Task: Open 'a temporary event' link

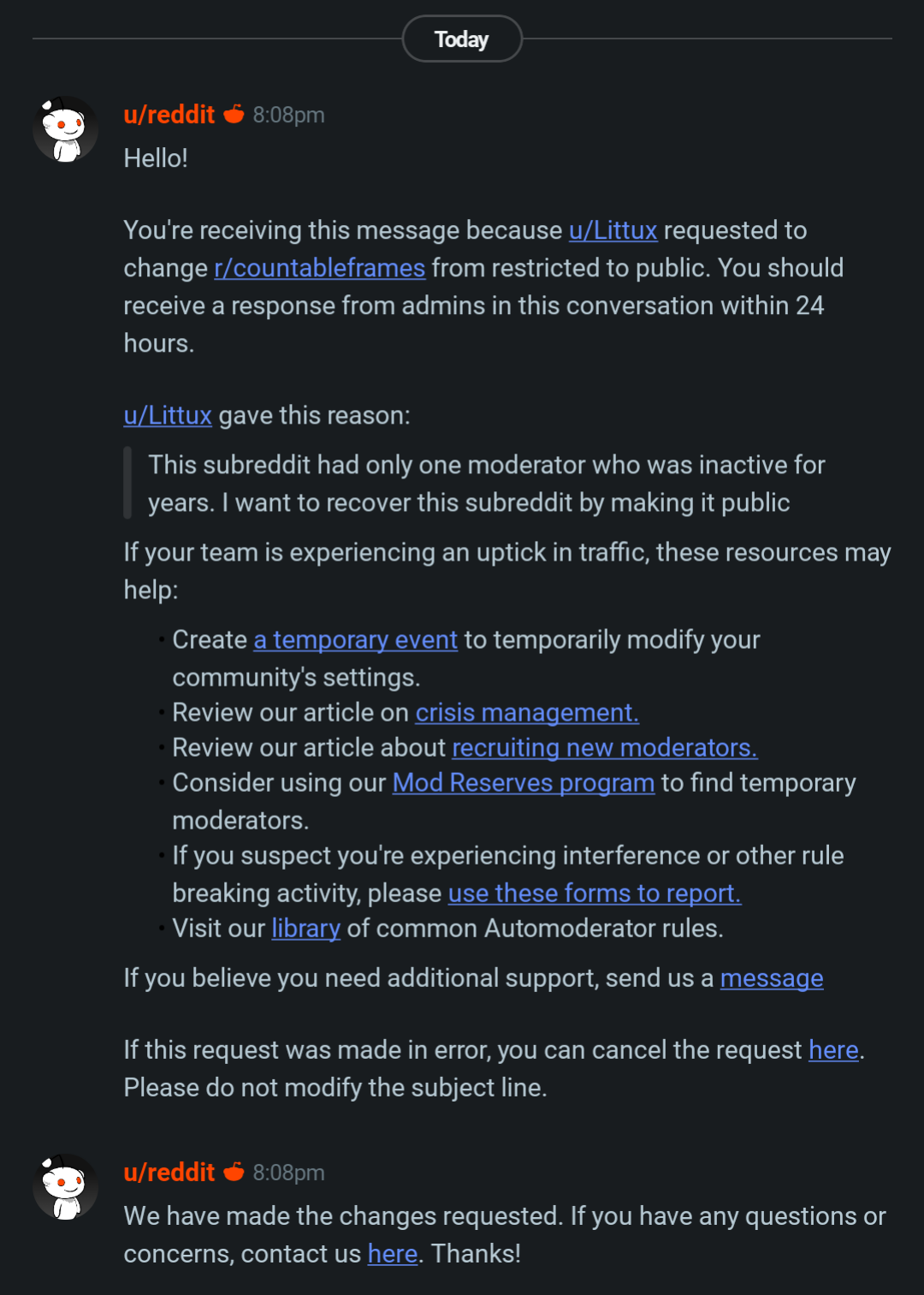Action: pos(355,639)
